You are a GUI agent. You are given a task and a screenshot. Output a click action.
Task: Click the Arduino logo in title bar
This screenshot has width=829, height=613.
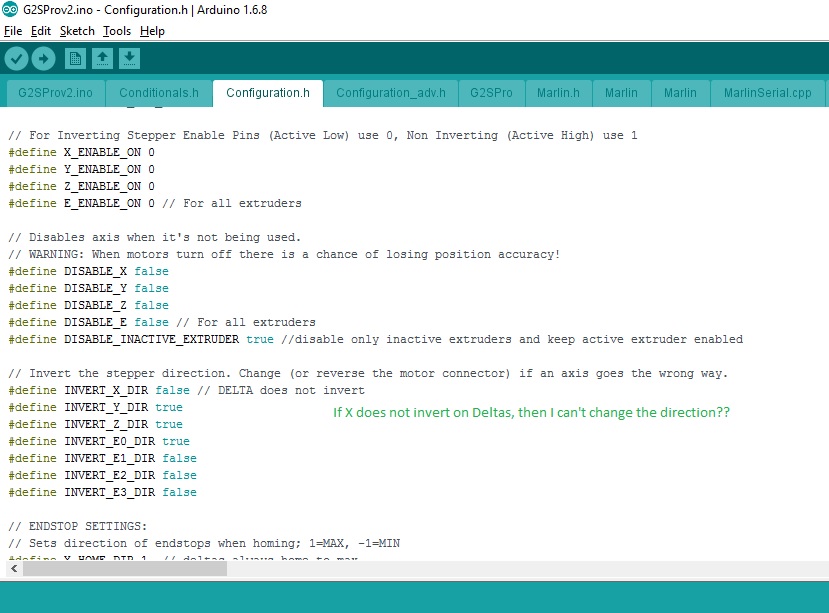click(x=11, y=10)
